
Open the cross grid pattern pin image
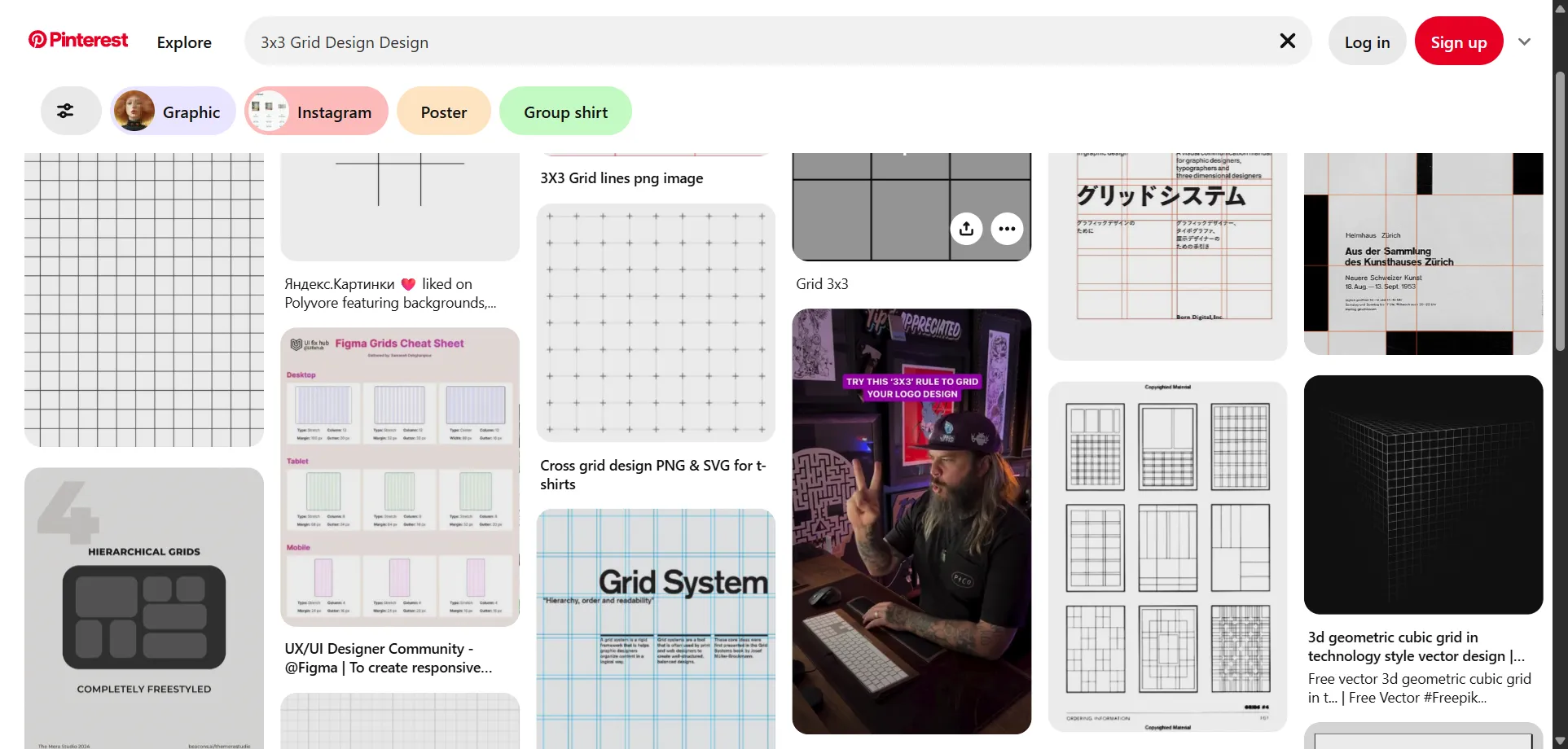(x=656, y=322)
